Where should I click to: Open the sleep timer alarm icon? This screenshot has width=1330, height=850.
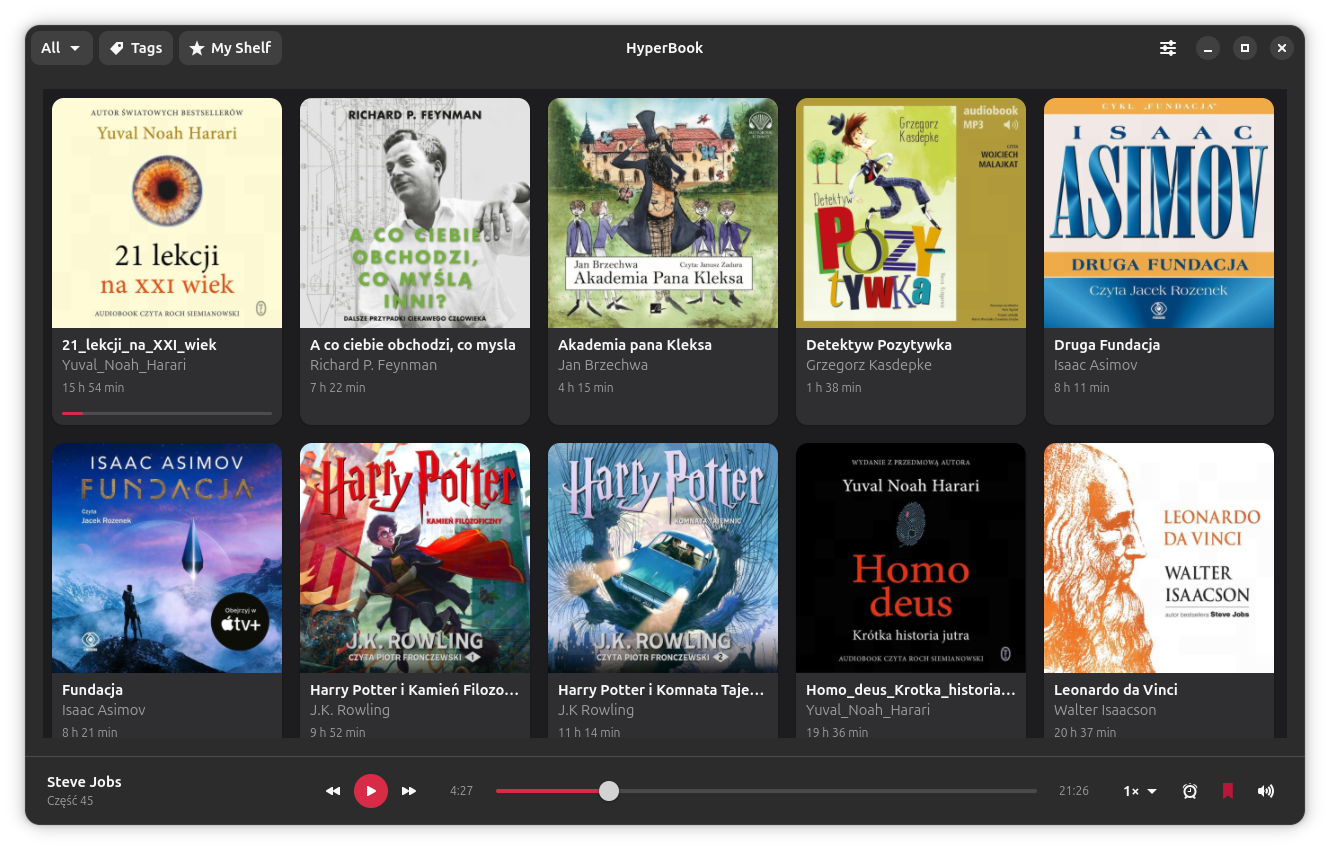1190,791
